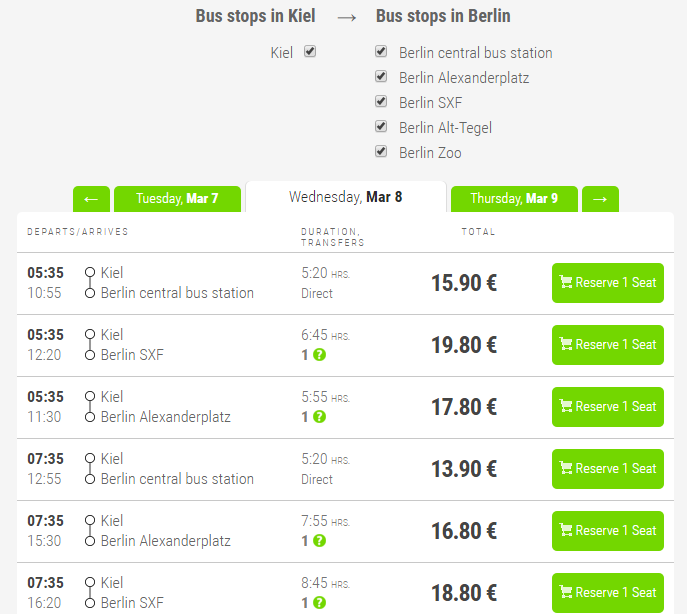Click the 19.80 € Berlin SXF price

[x=464, y=345]
